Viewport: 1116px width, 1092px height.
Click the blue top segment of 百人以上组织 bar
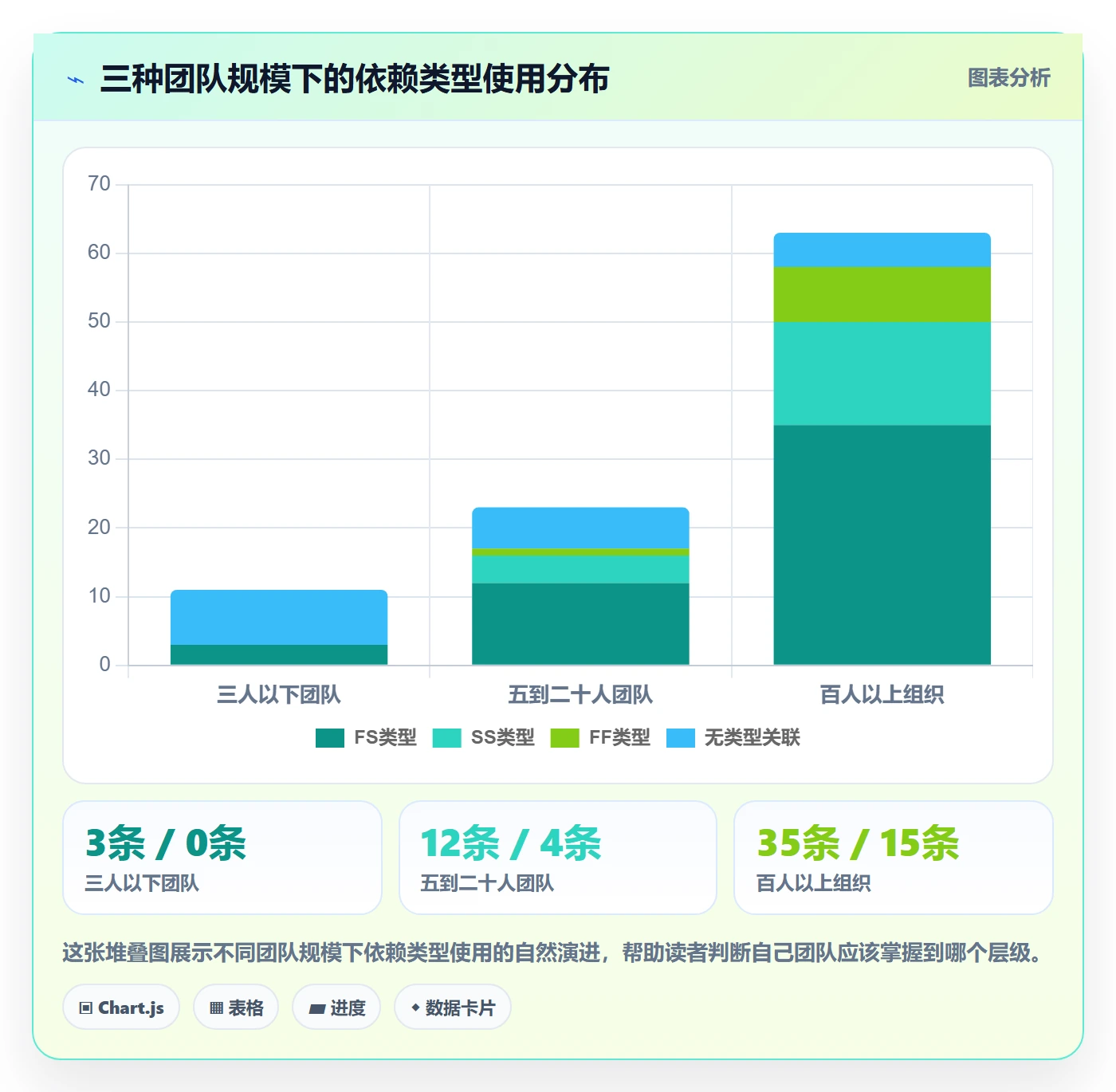click(882, 250)
